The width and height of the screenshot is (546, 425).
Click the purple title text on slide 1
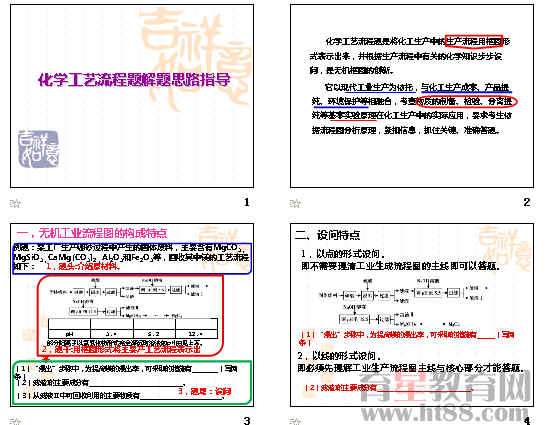(x=134, y=80)
